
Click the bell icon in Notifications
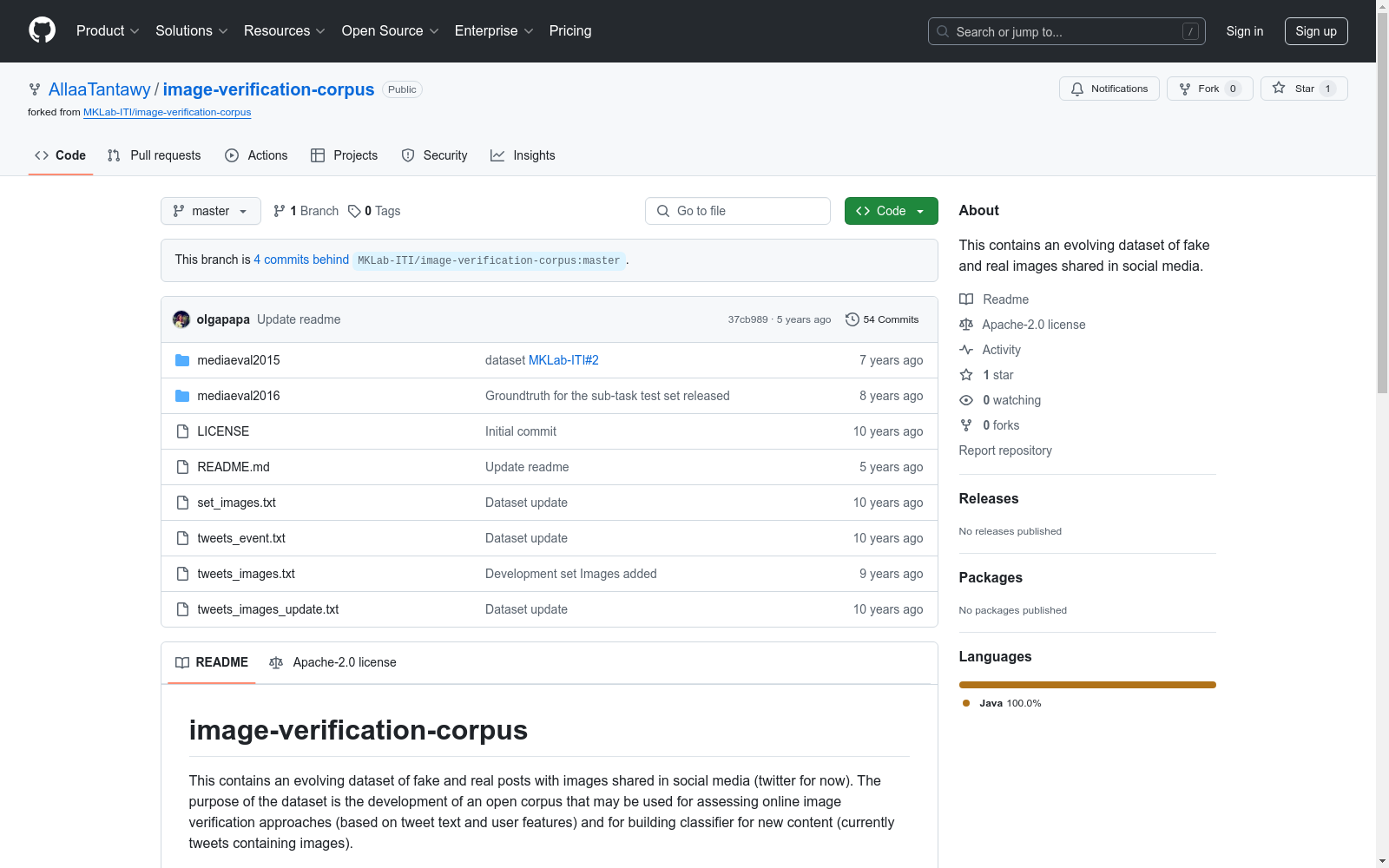point(1077,89)
